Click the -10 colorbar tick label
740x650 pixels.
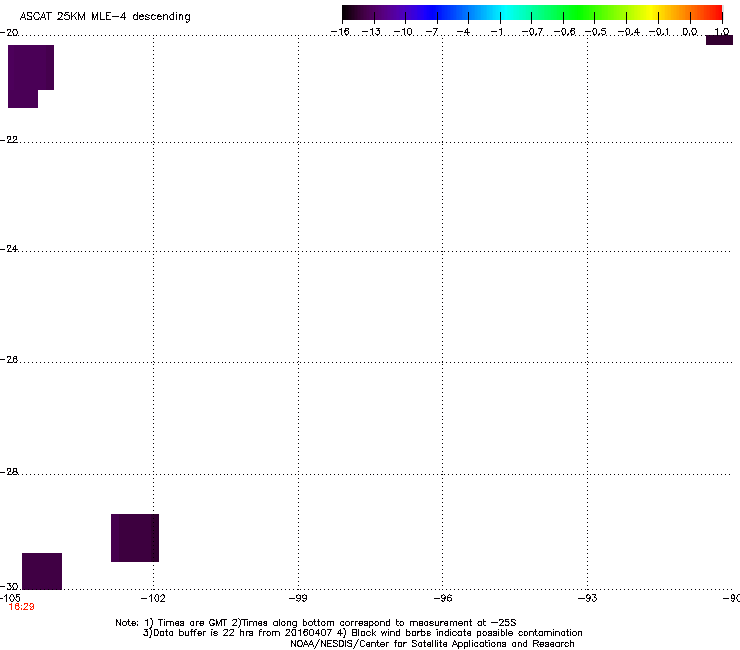403,32
